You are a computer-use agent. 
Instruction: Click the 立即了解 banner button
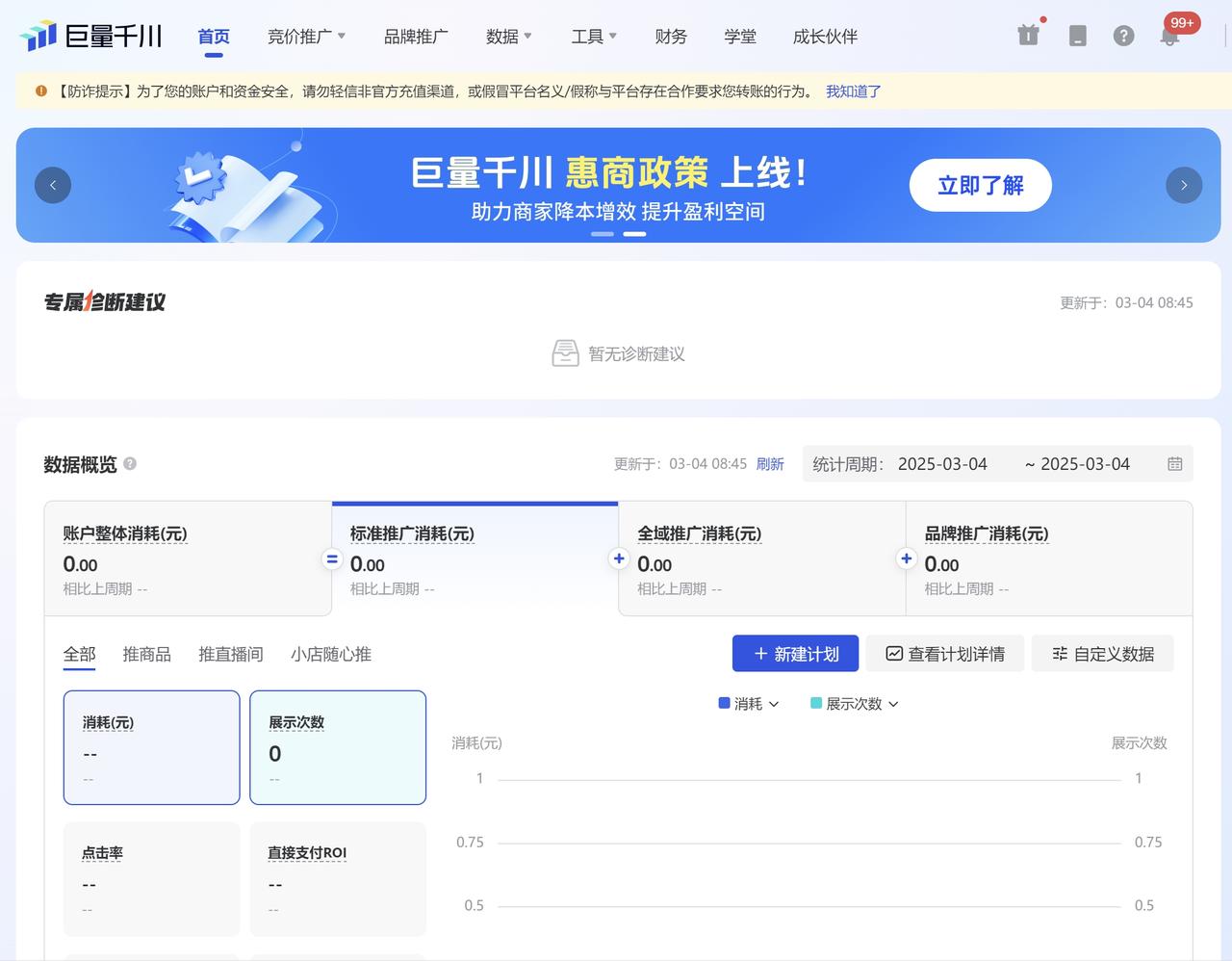pyautogui.click(x=980, y=185)
